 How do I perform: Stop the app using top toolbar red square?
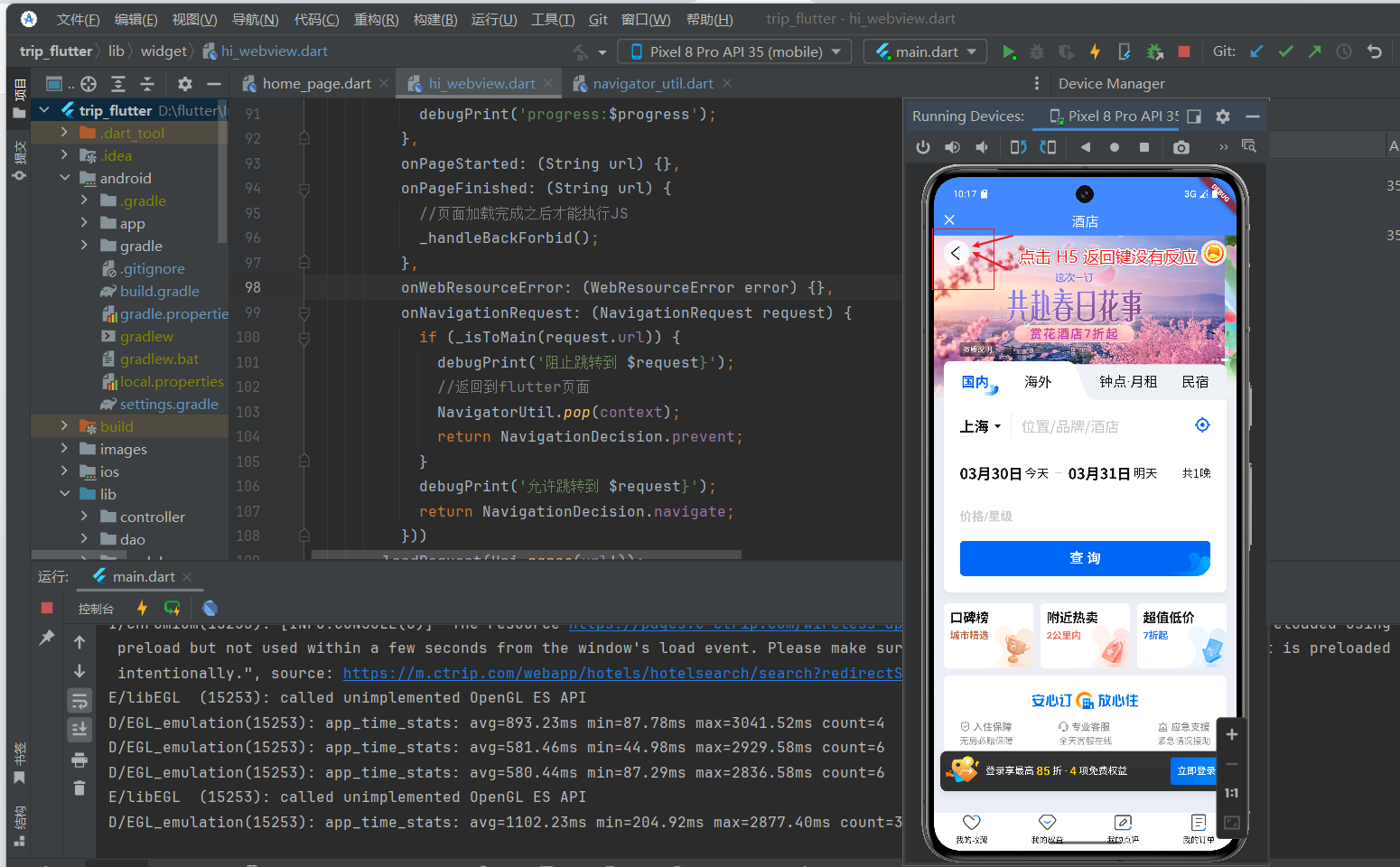[1184, 51]
